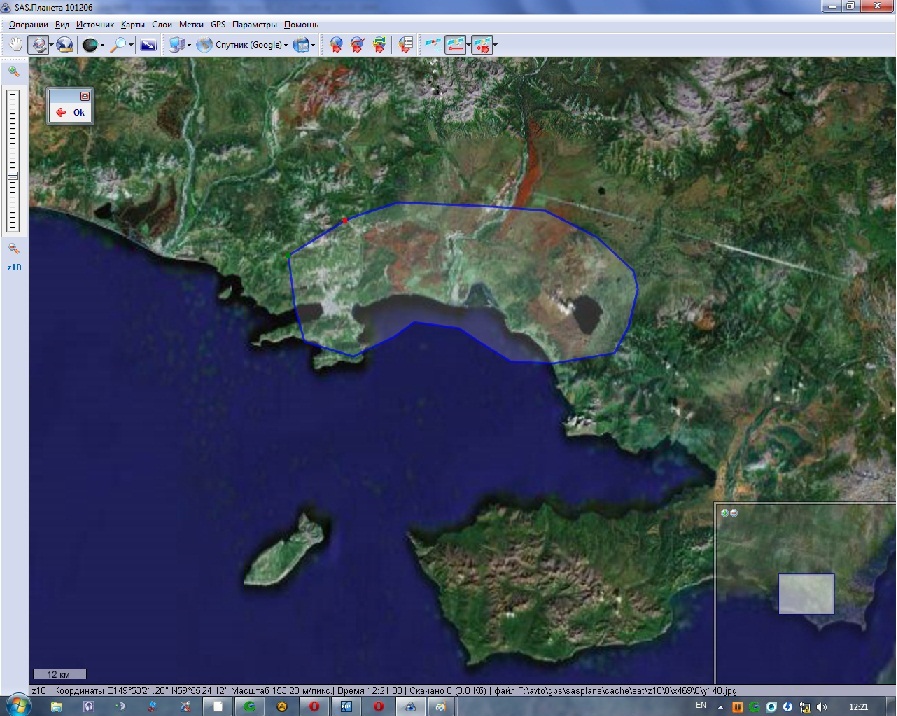The image size is (897, 716).
Task: Expand the magnifier go-to dropdown arrow
Action: click(132, 45)
